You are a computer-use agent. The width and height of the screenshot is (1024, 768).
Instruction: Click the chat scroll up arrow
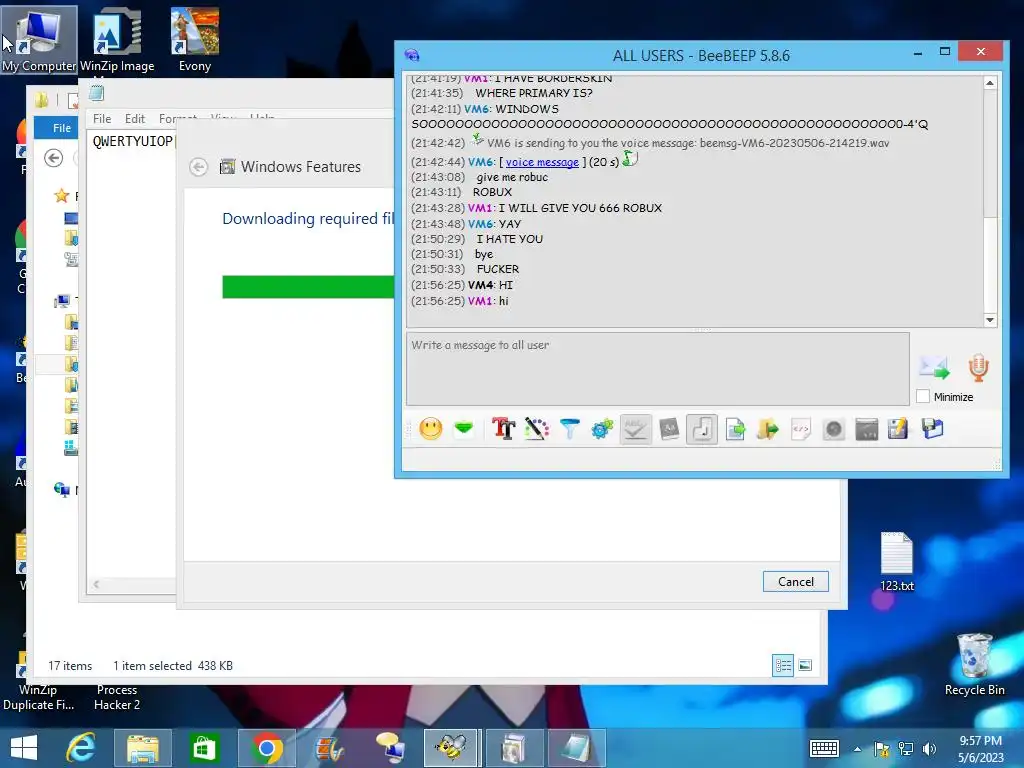[990, 83]
